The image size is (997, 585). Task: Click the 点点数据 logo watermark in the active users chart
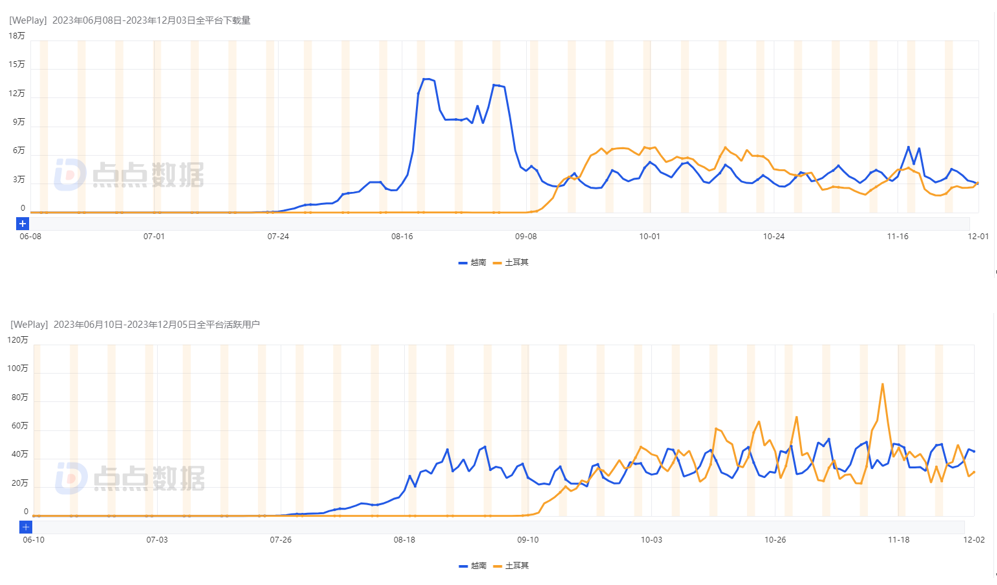129,478
